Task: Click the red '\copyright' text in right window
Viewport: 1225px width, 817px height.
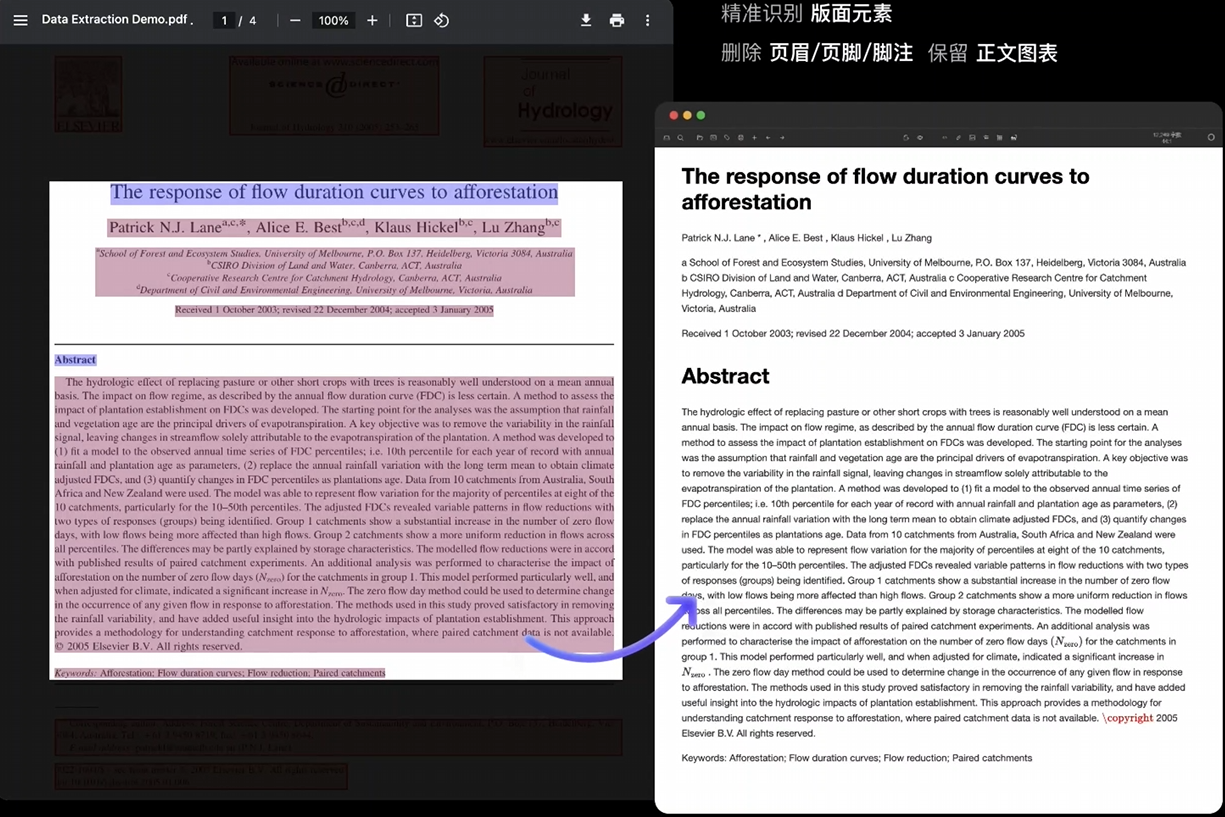Action: tap(1128, 718)
